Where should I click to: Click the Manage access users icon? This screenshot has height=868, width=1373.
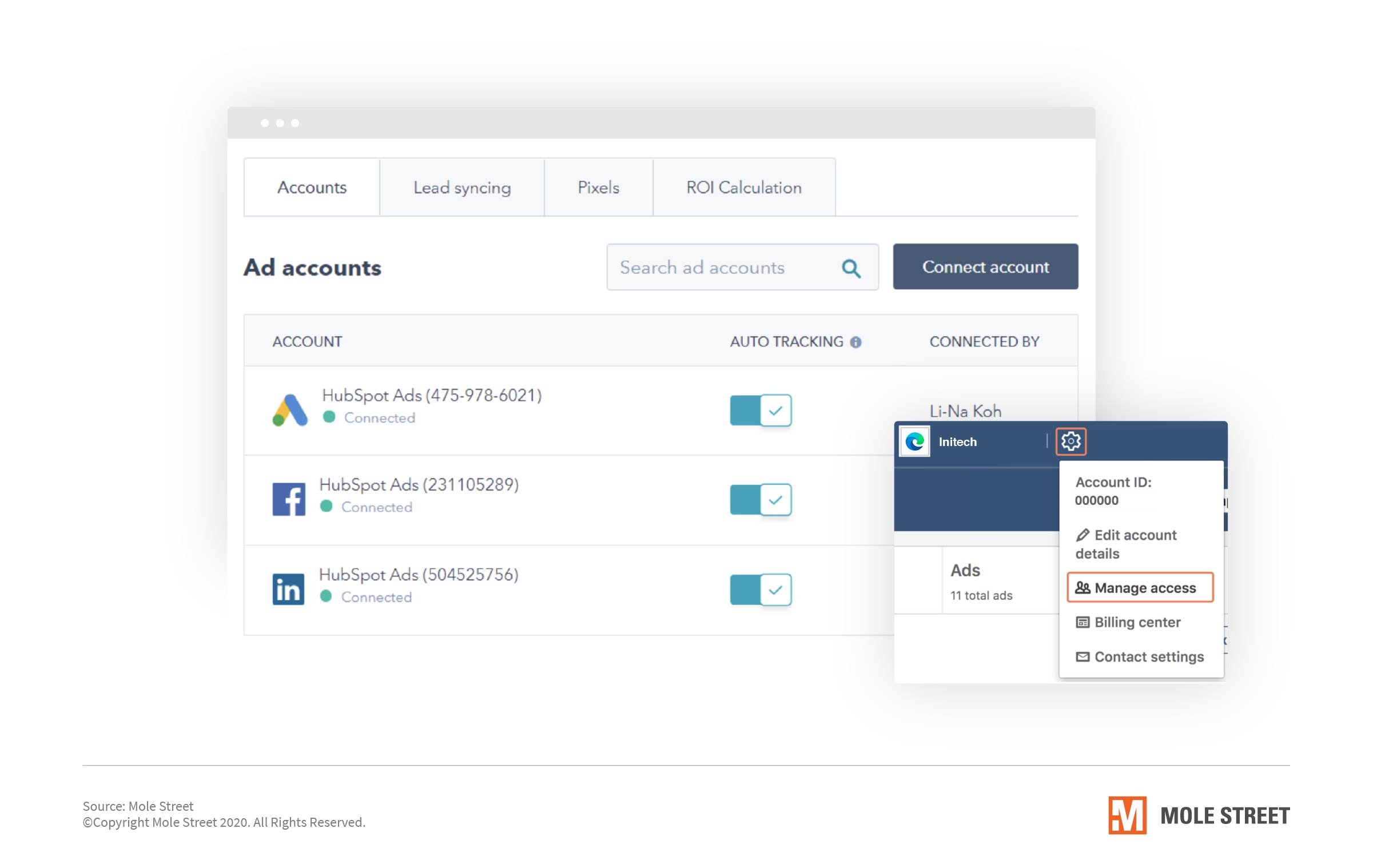point(1082,587)
